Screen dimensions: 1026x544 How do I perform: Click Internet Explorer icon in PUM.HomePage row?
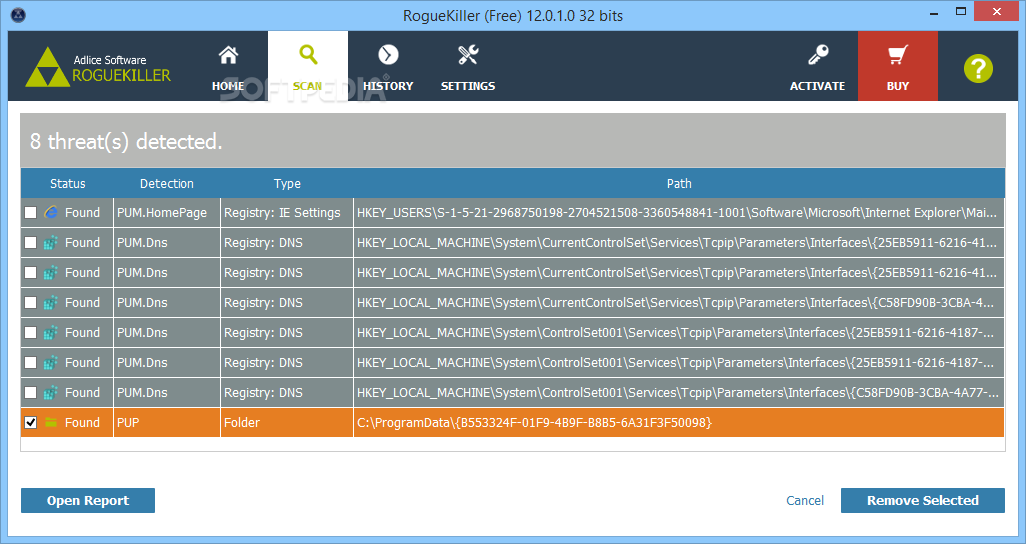point(51,213)
